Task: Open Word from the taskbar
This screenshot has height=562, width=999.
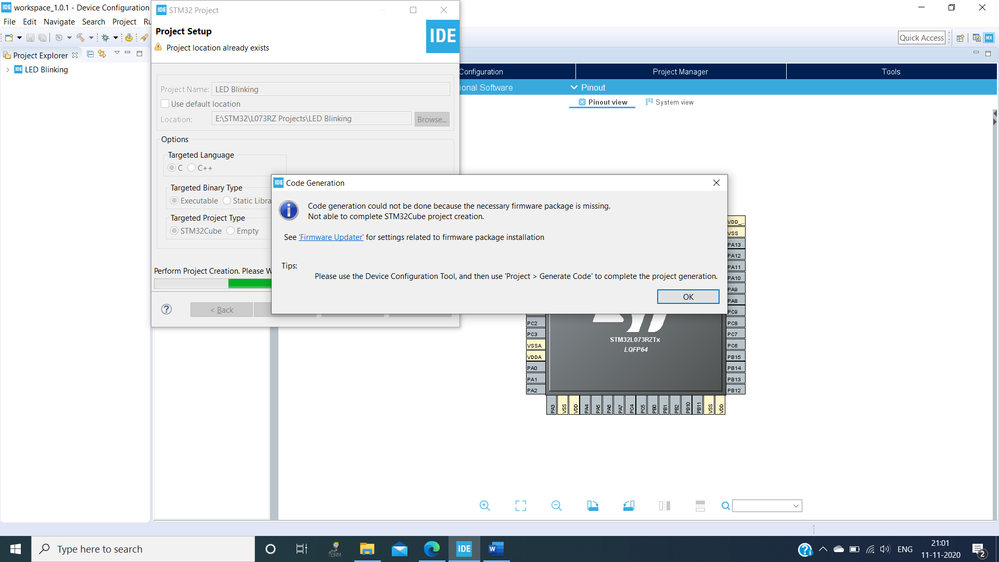Action: [x=496, y=549]
